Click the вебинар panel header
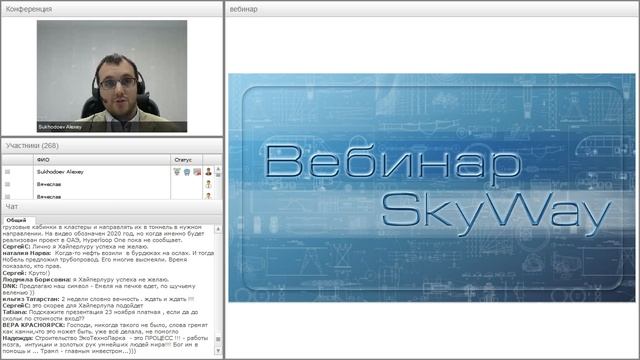 coord(432,9)
